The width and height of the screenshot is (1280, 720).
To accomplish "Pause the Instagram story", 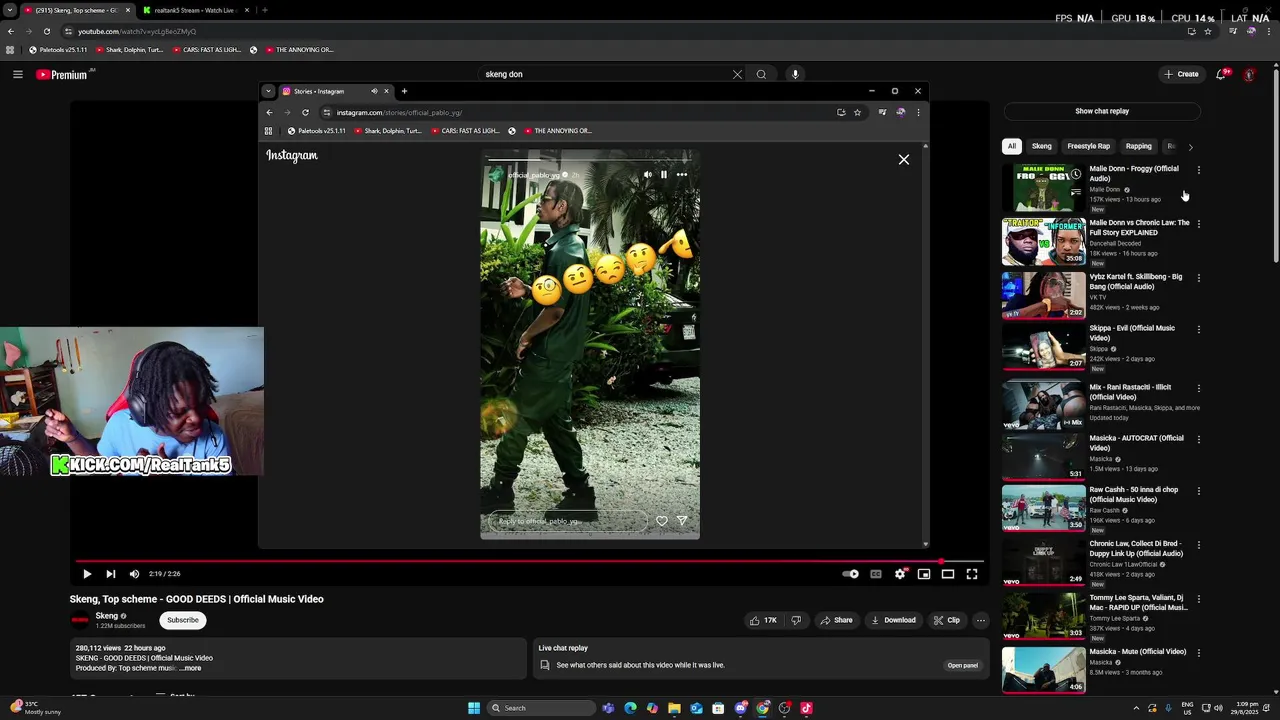I will click(664, 175).
